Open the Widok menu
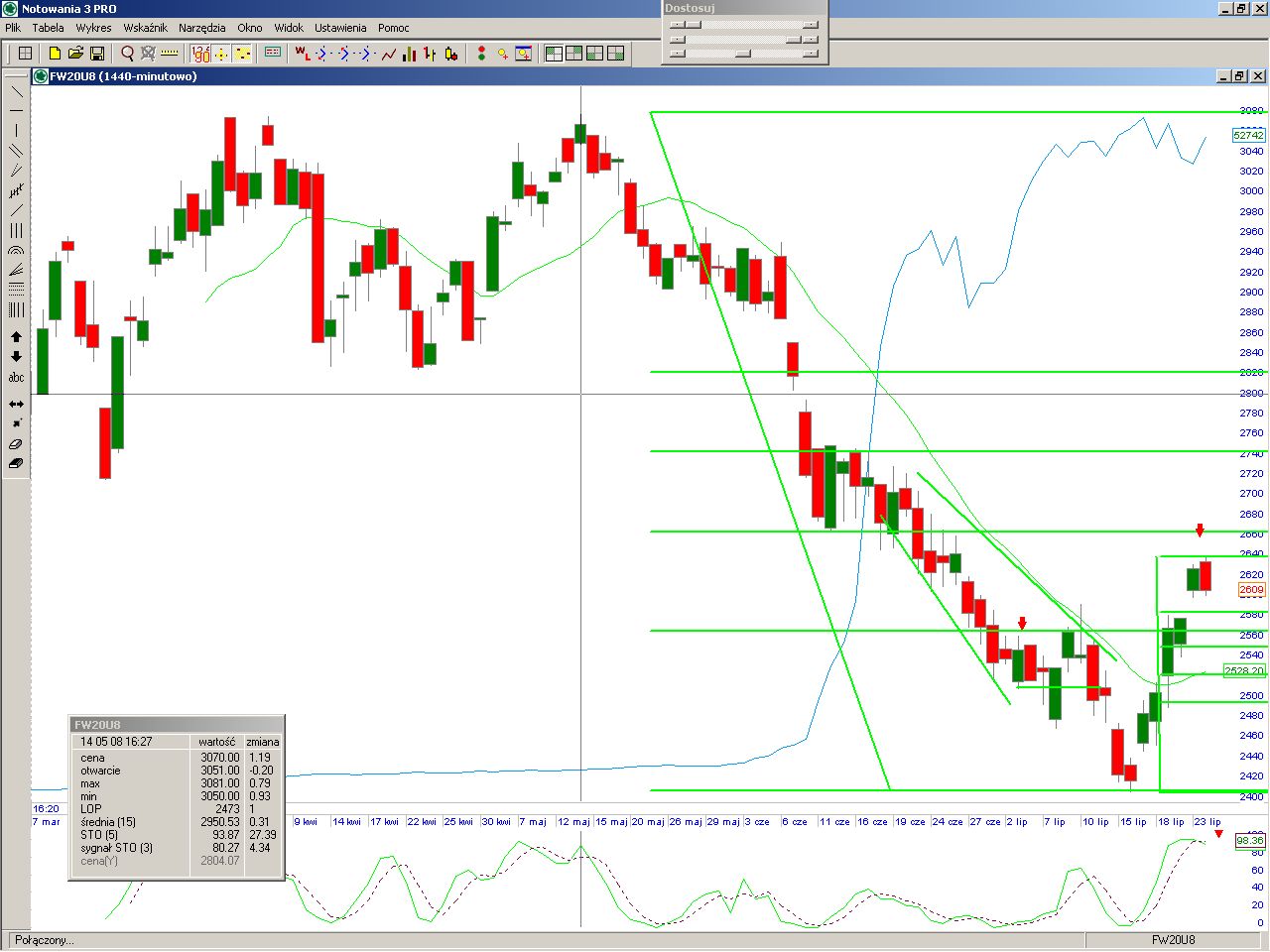 pos(289,28)
